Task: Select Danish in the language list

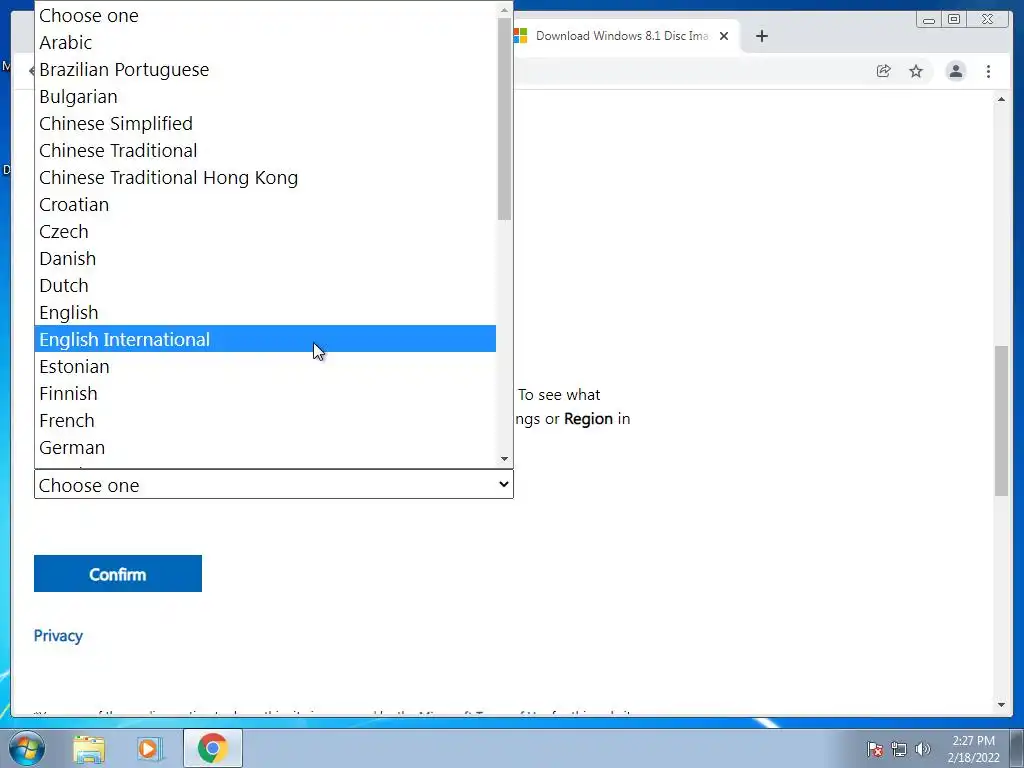Action: pos(265,259)
